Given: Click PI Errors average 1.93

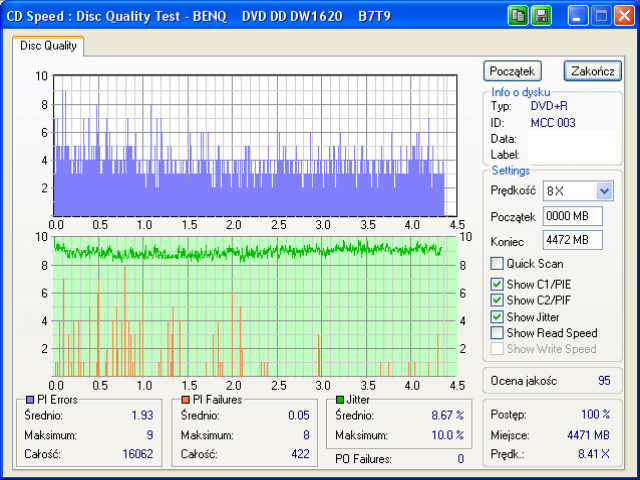Looking at the screenshot, I should pyautogui.click(x=142, y=416).
